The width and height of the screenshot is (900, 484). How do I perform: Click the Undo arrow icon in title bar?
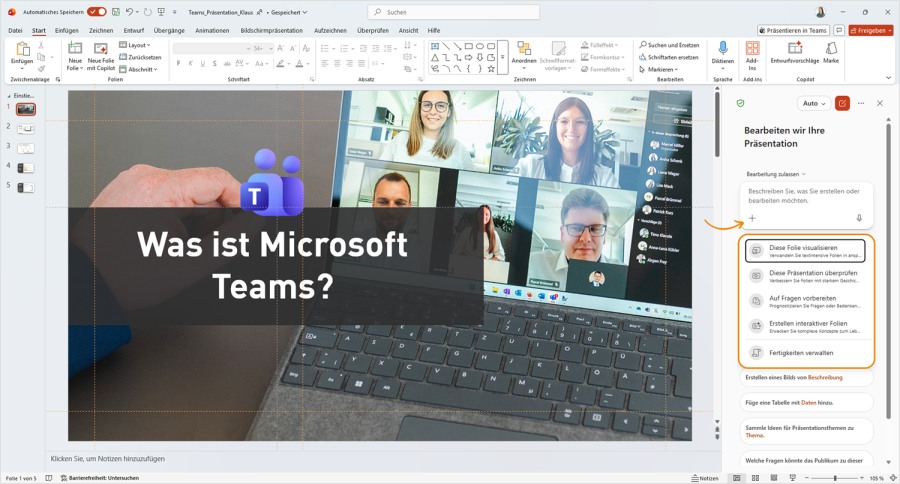click(x=129, y=11)
